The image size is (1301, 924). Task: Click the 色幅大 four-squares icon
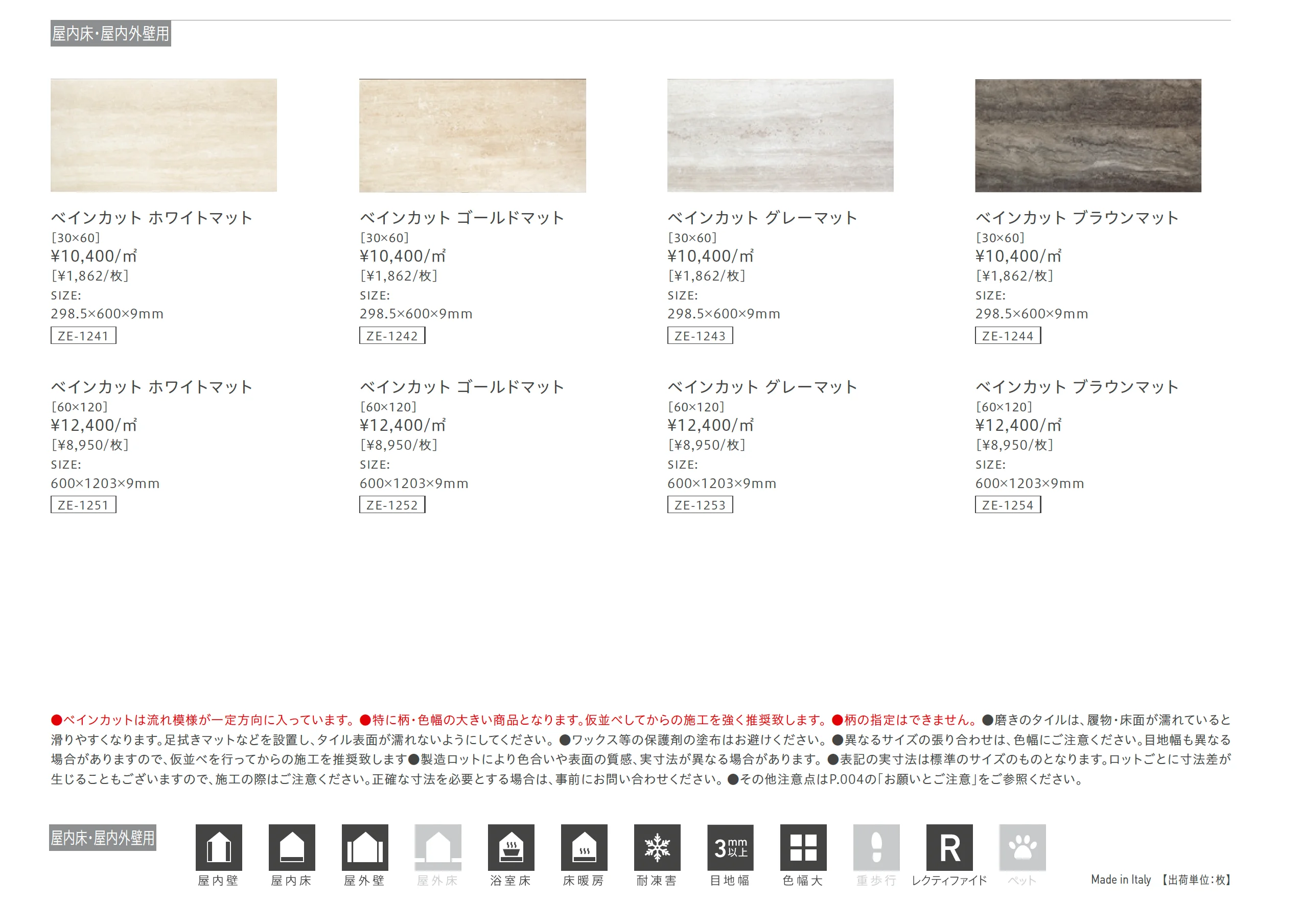coord(803,847)
